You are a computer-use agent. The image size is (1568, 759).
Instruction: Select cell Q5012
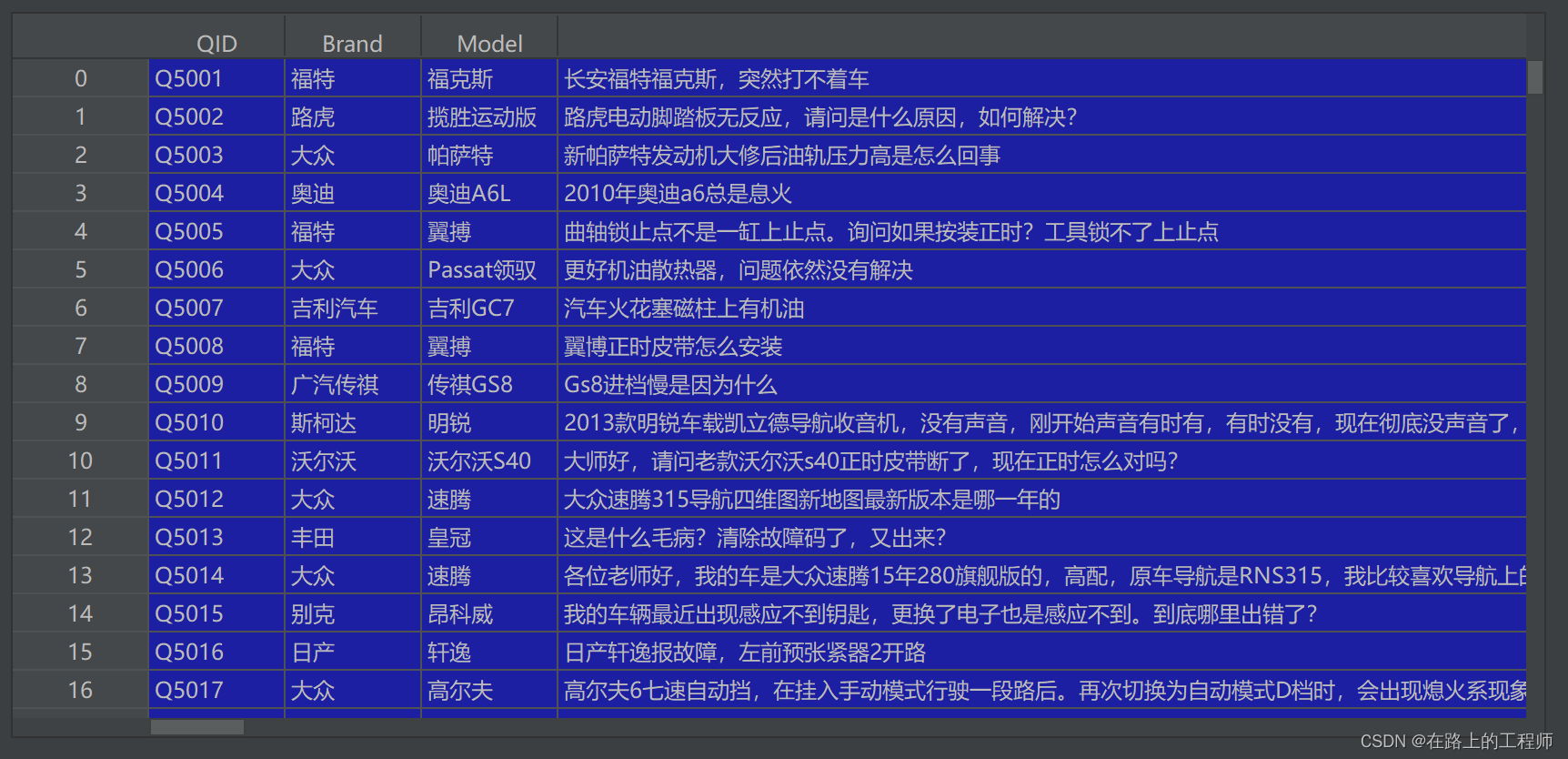216,500
